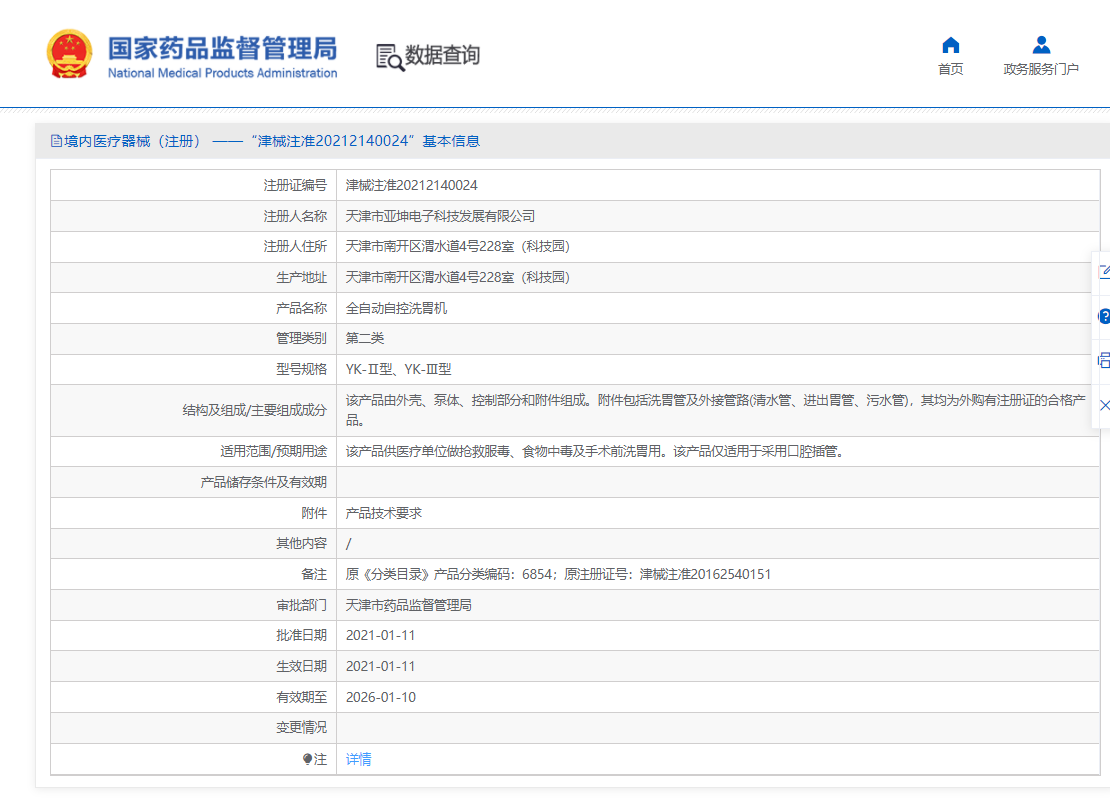Viewport: 1110px width, 800px height.
Task: Click the national emblem logo
Action: pos(69,54)
